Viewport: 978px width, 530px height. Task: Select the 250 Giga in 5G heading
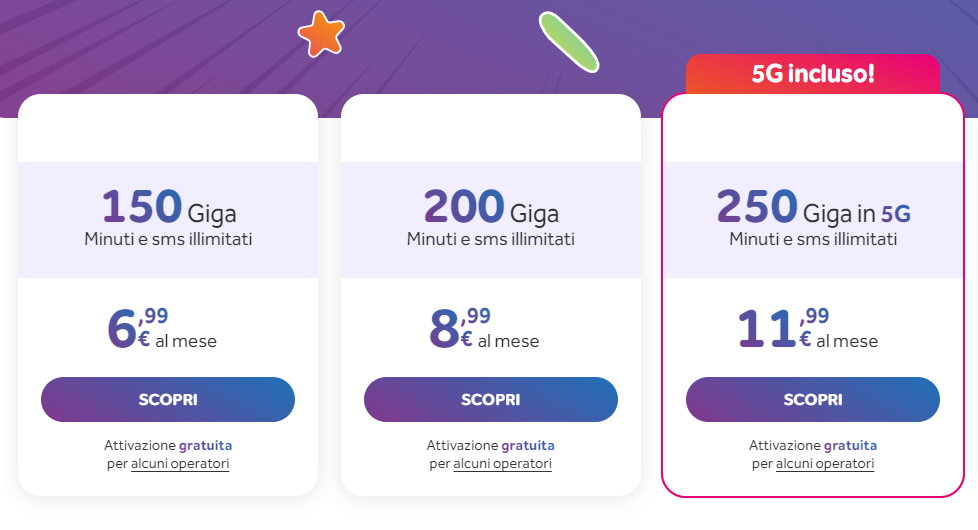pos(813,207)
